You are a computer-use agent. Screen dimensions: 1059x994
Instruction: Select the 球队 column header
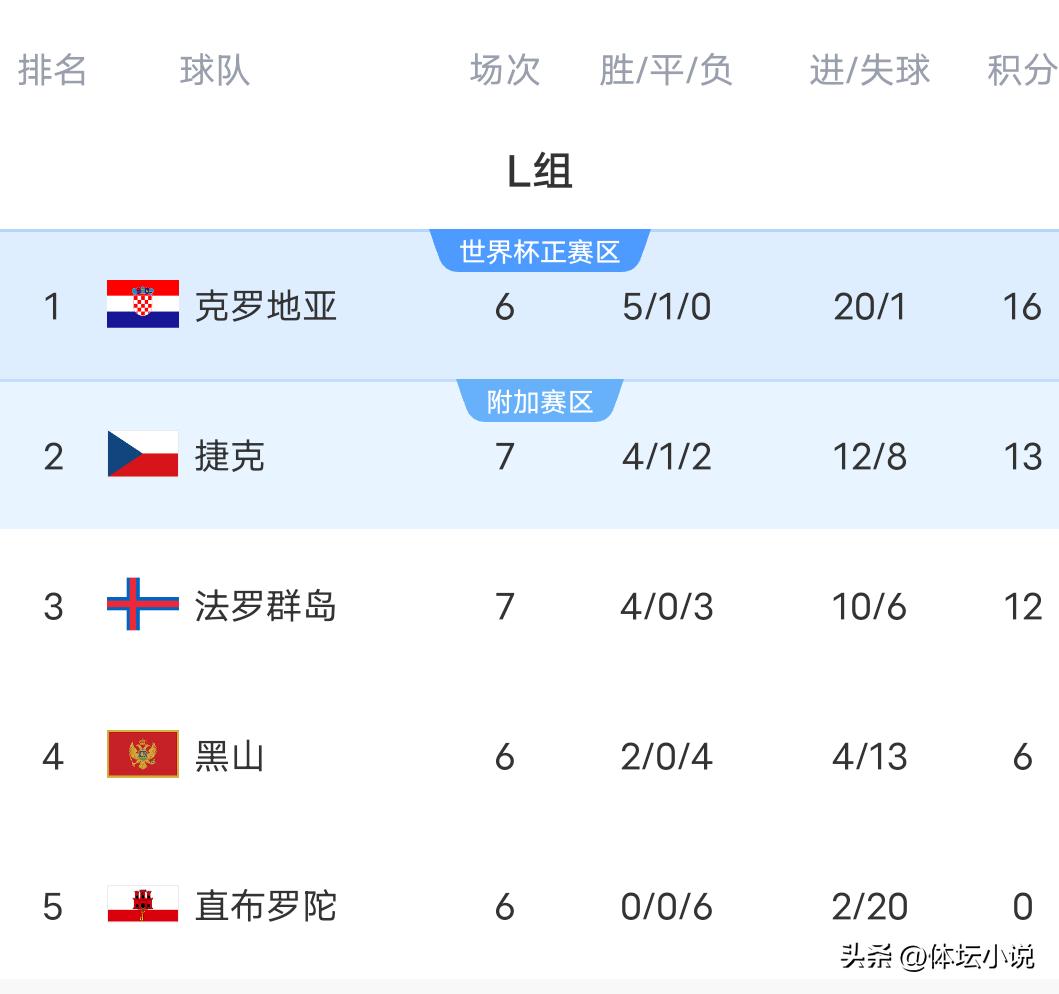(x=215, y=71)
